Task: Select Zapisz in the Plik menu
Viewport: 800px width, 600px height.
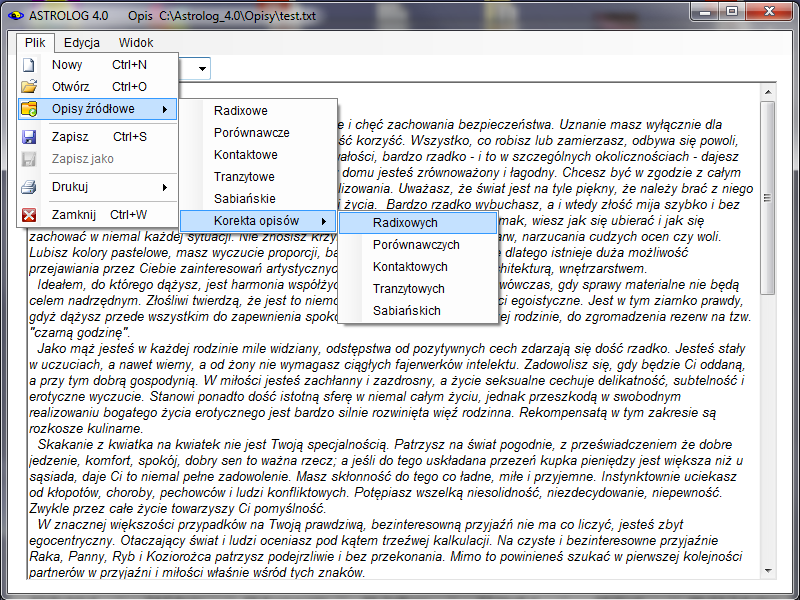Action: coord(98,137)
